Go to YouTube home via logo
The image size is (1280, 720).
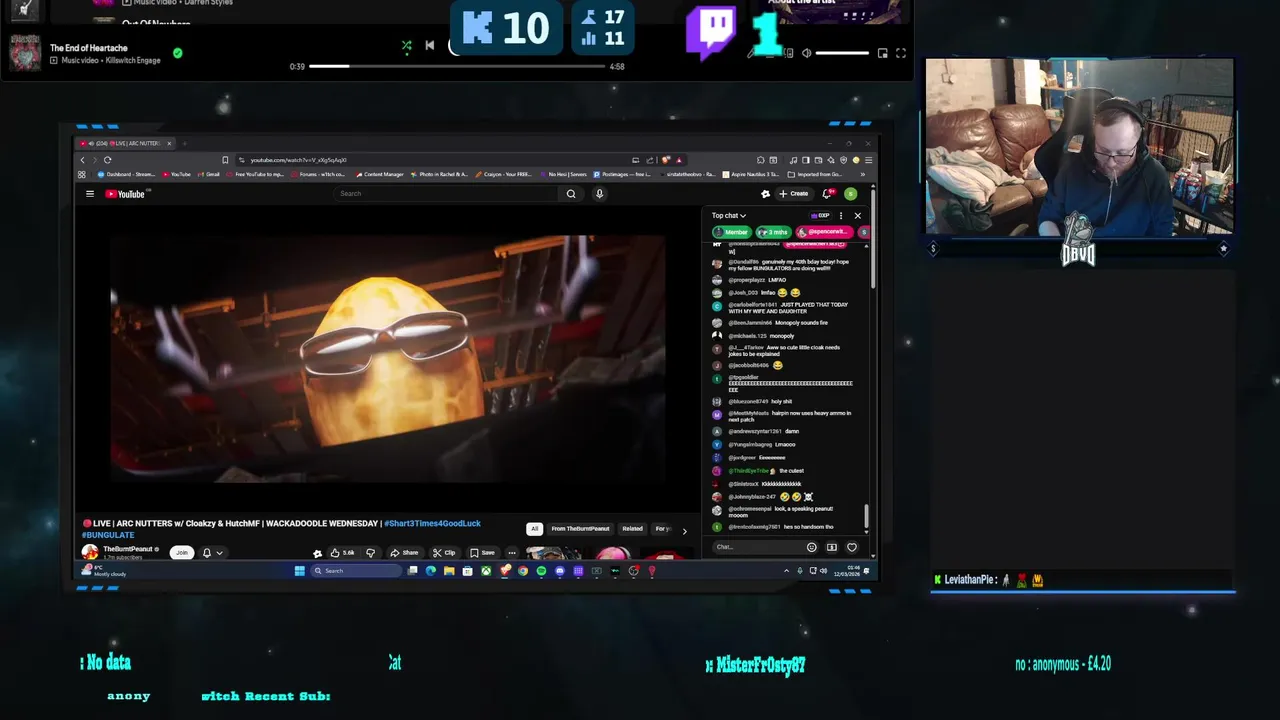pos(126,194)
